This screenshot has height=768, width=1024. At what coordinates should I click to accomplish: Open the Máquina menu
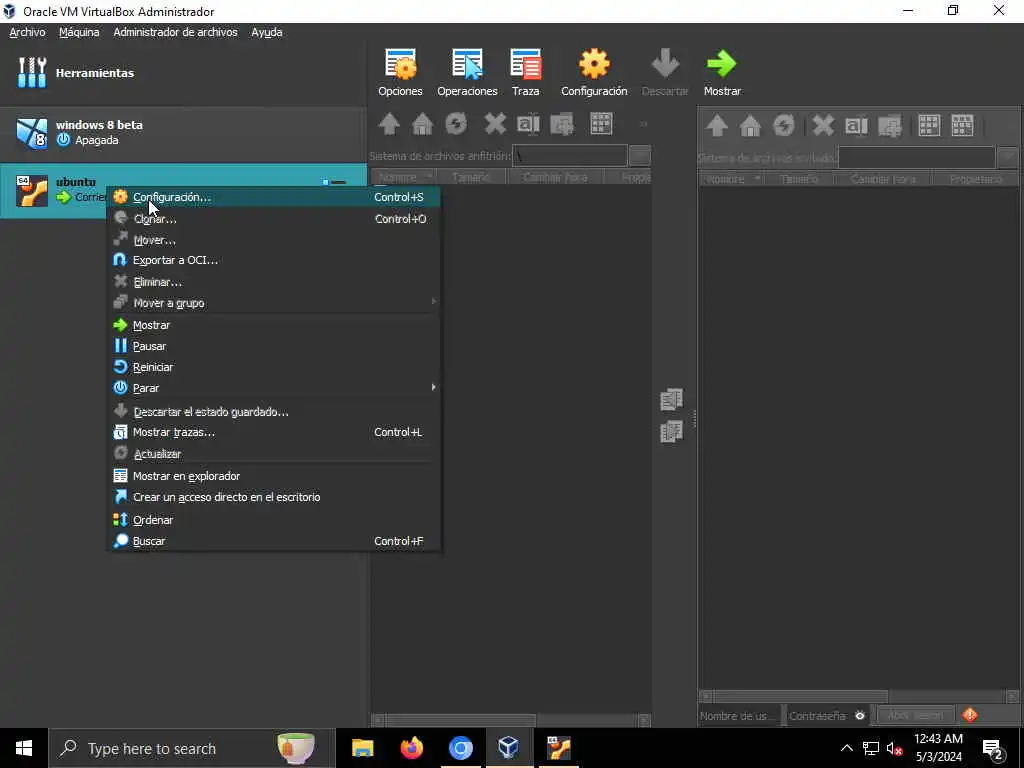pos(79,32)
